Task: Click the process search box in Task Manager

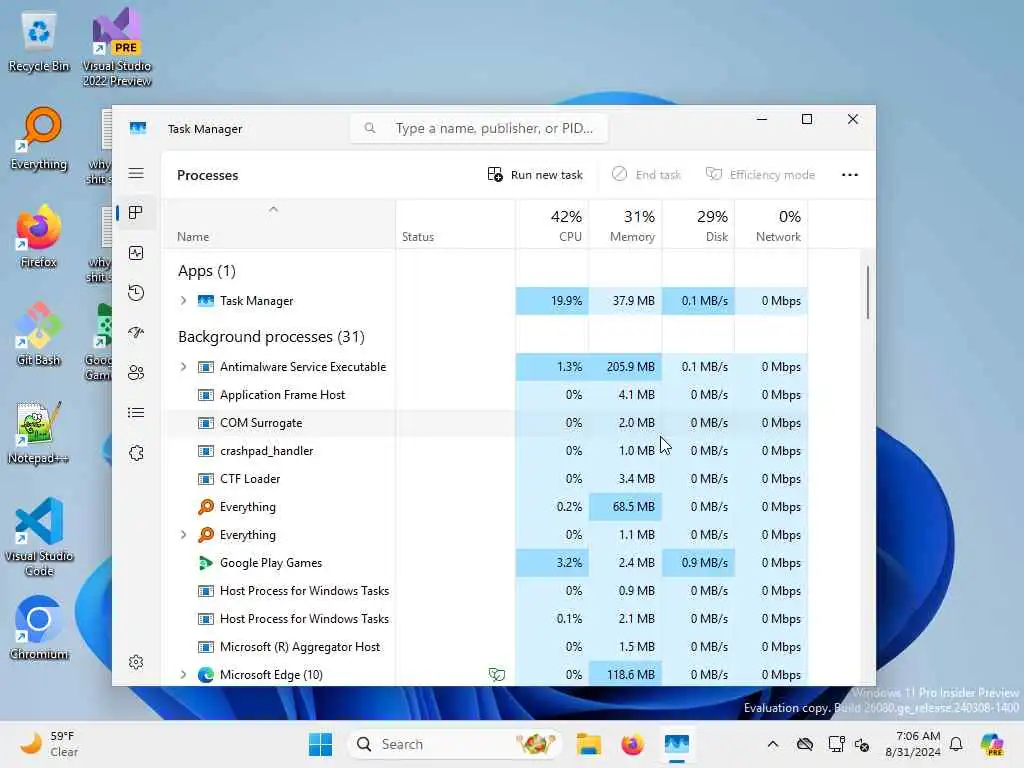Action: (479, 128)
